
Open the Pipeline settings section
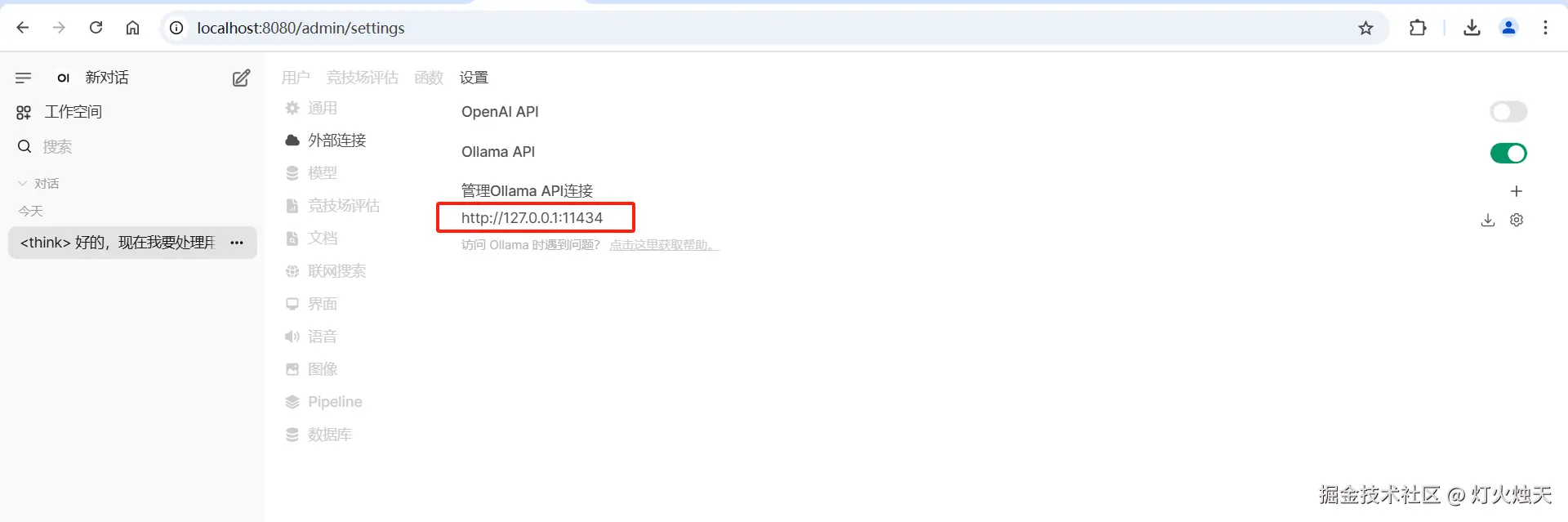334,402
